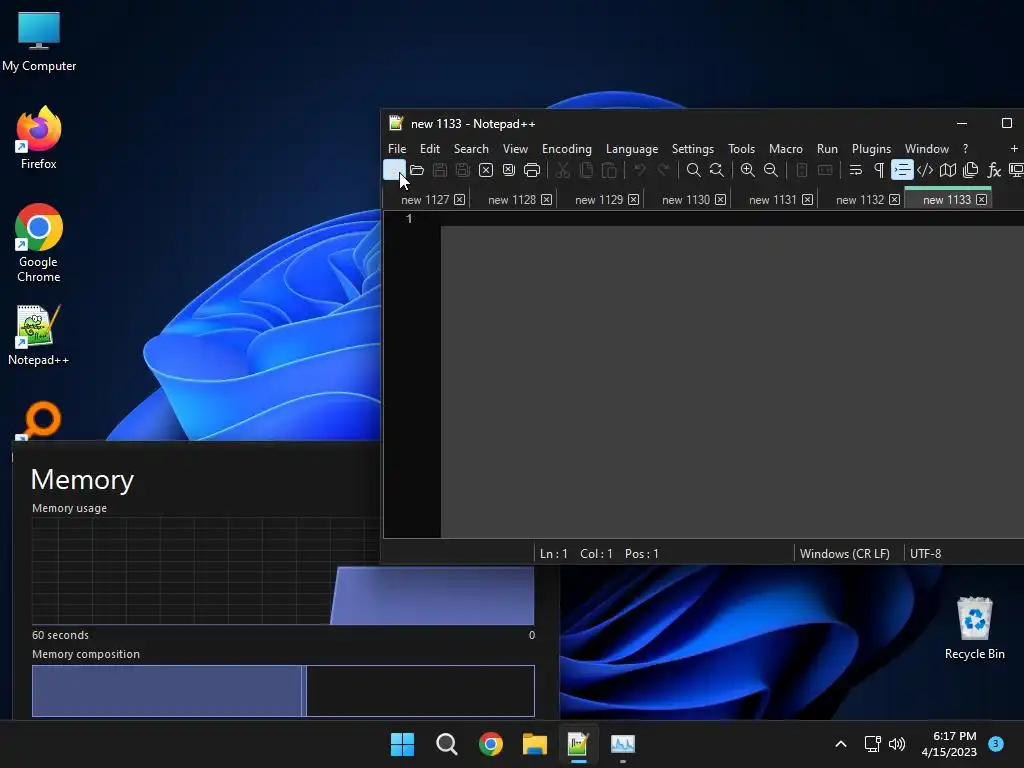Click the Synchronize Vertical Scrolling icon

[801, 170]
